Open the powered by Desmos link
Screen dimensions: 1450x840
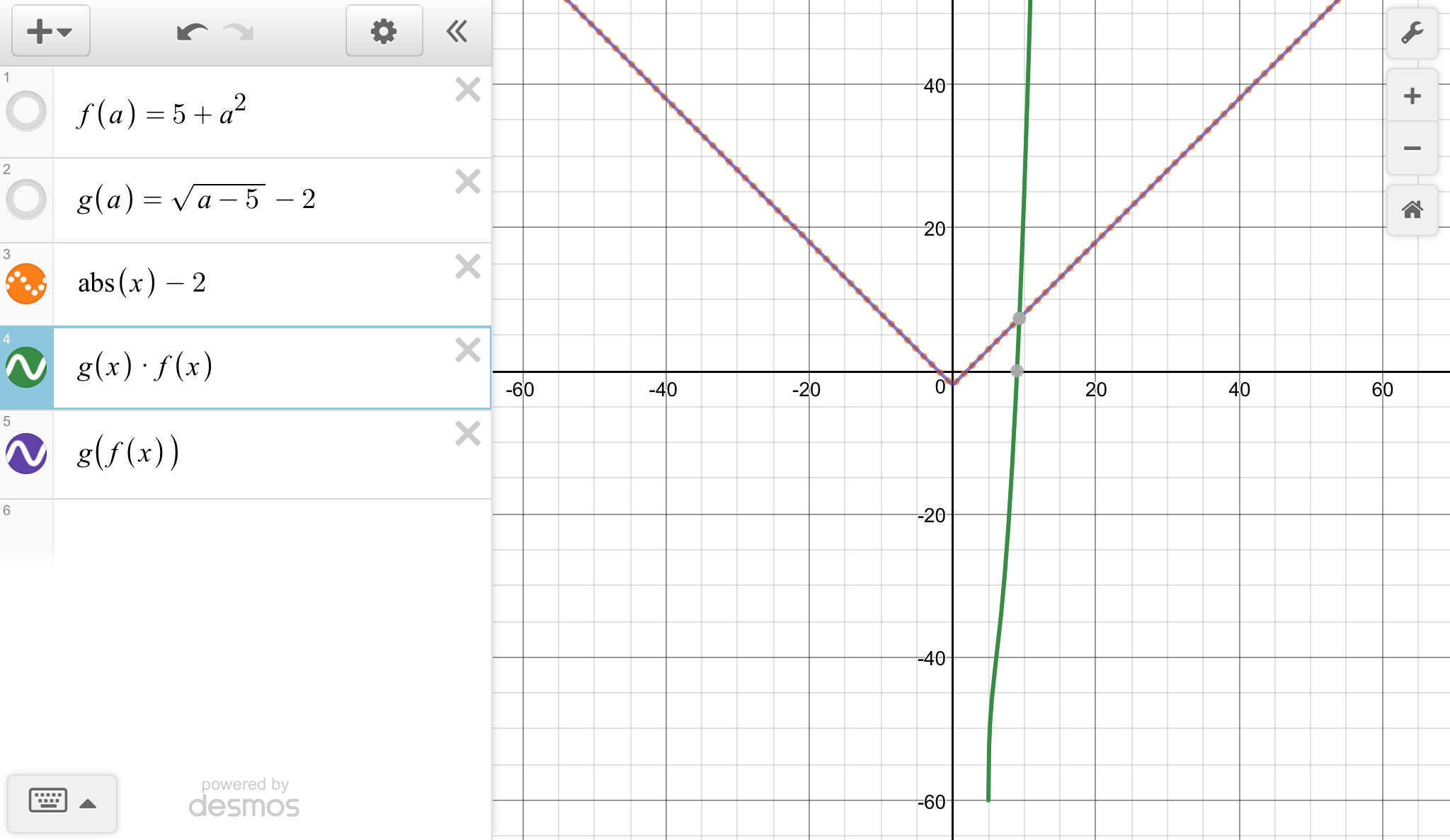coord(244,798)
